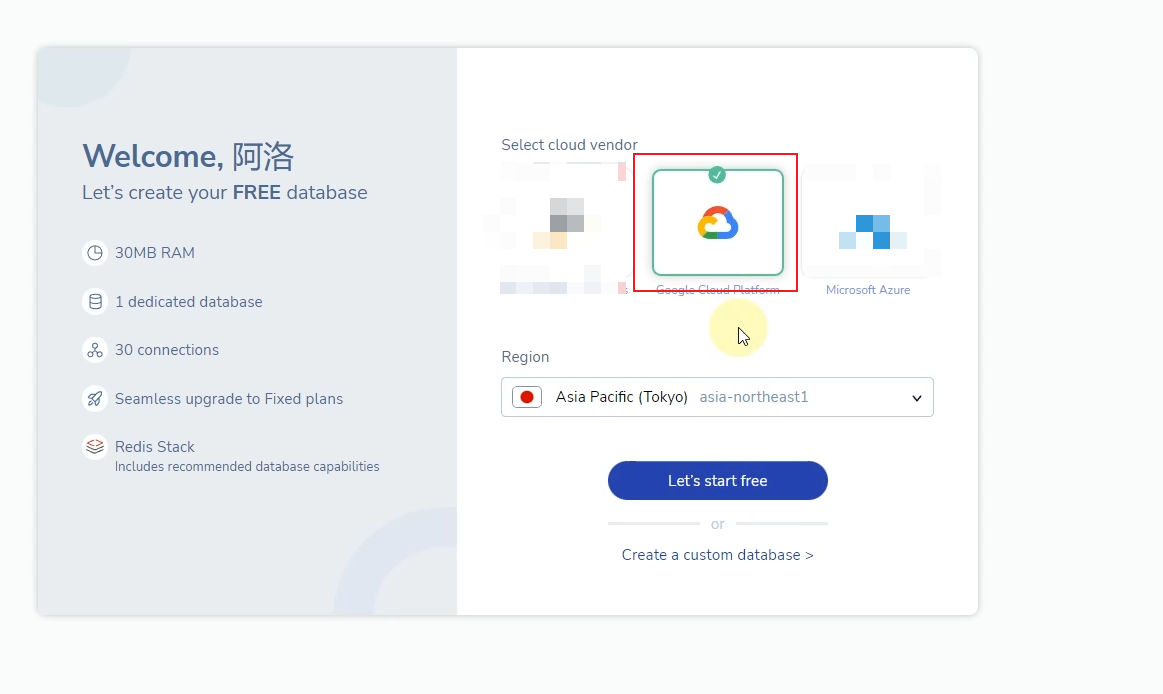Click the '1 dedicated database' text
The width and height of the screenshot is (1163, 694).
[188, 302]
